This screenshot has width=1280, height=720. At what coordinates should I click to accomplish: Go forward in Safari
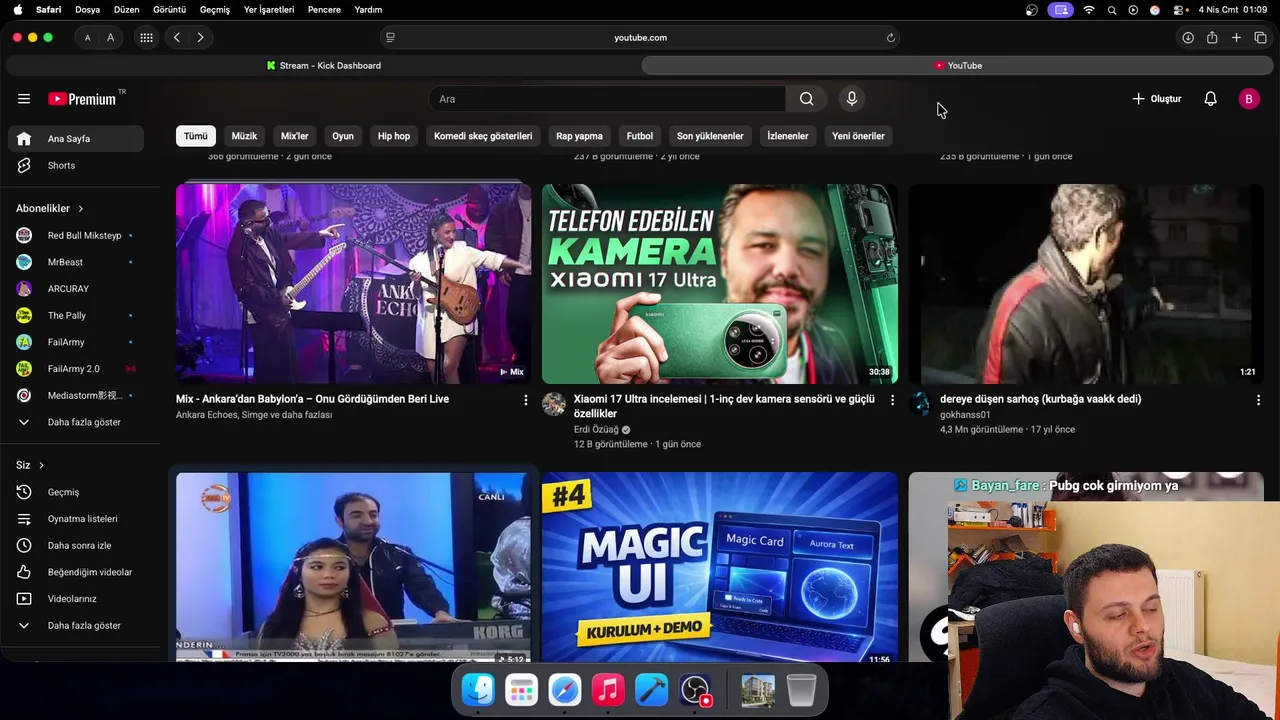point(200,38)
